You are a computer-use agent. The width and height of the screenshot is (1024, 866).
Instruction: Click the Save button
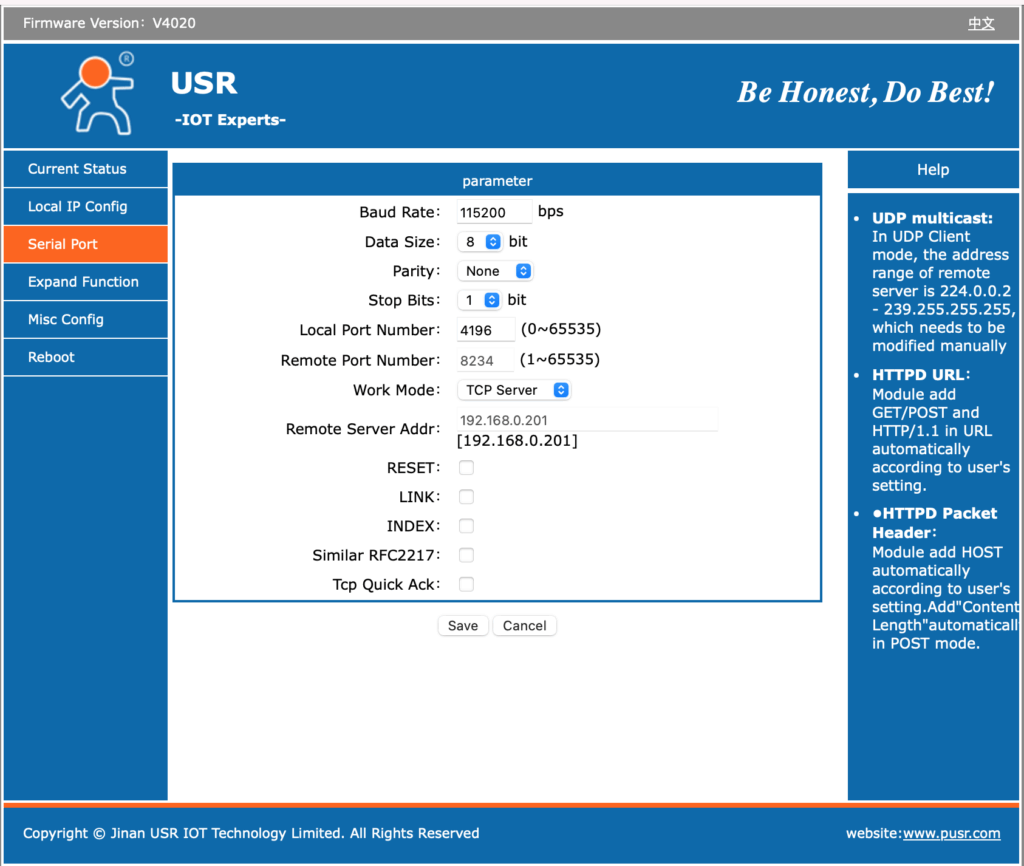coord(463,626)
